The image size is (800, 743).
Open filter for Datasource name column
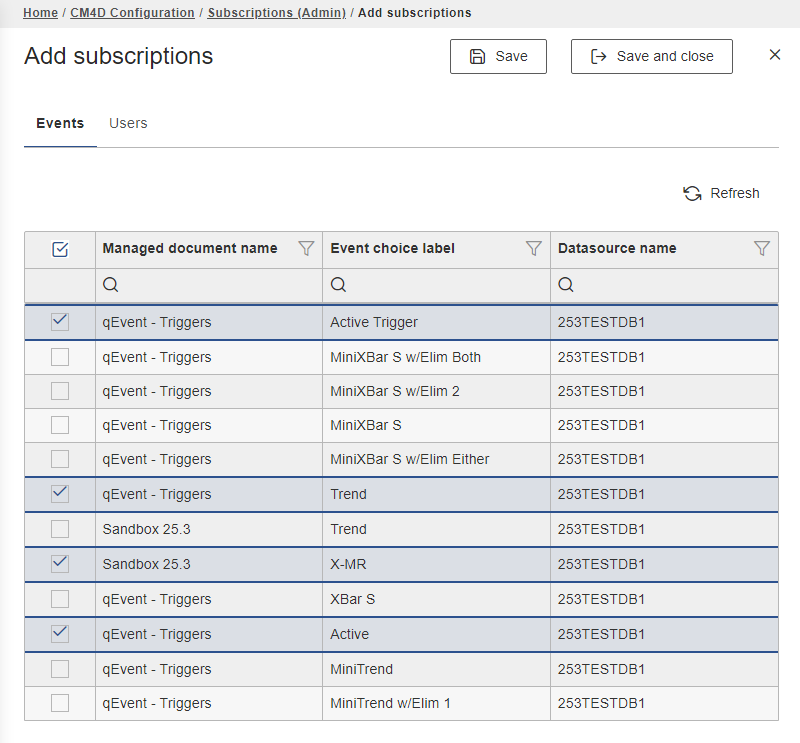pos(762,249)
